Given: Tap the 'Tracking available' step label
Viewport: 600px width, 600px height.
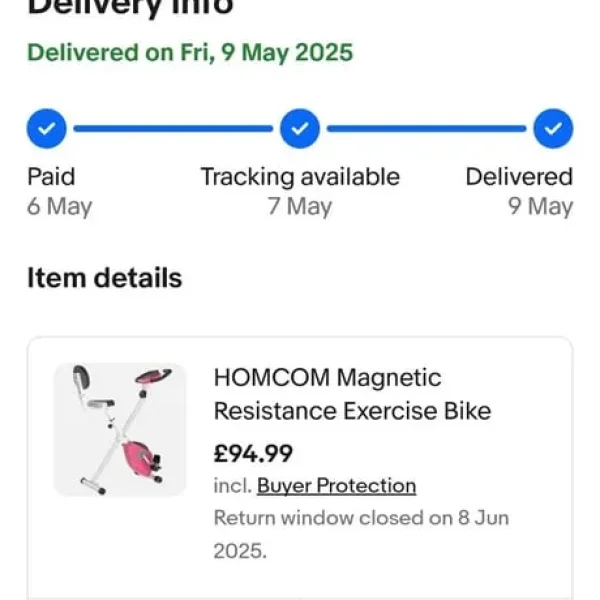Looking at the screenshot, I should point(299,177).
